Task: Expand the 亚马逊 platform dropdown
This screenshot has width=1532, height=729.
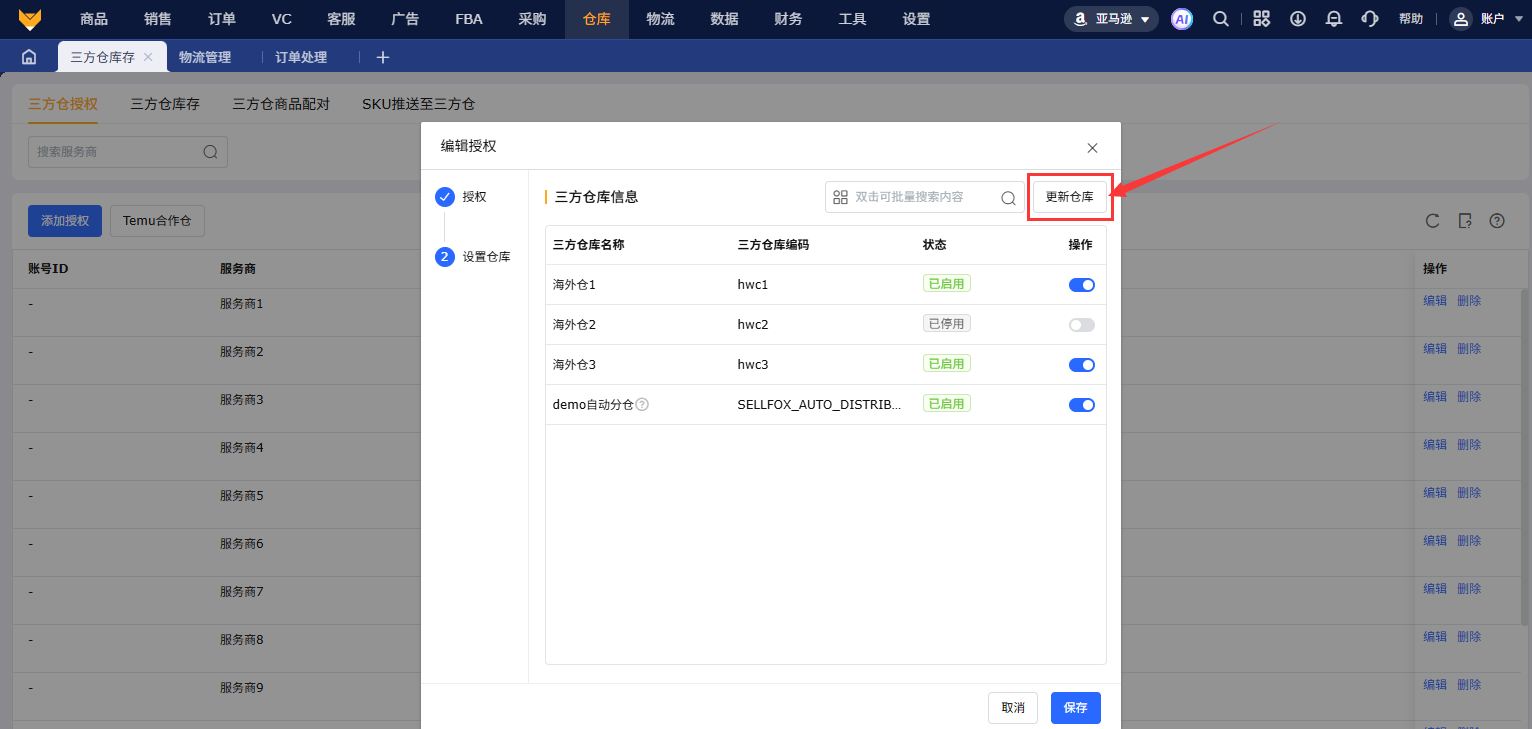Action: [1112, 19]
